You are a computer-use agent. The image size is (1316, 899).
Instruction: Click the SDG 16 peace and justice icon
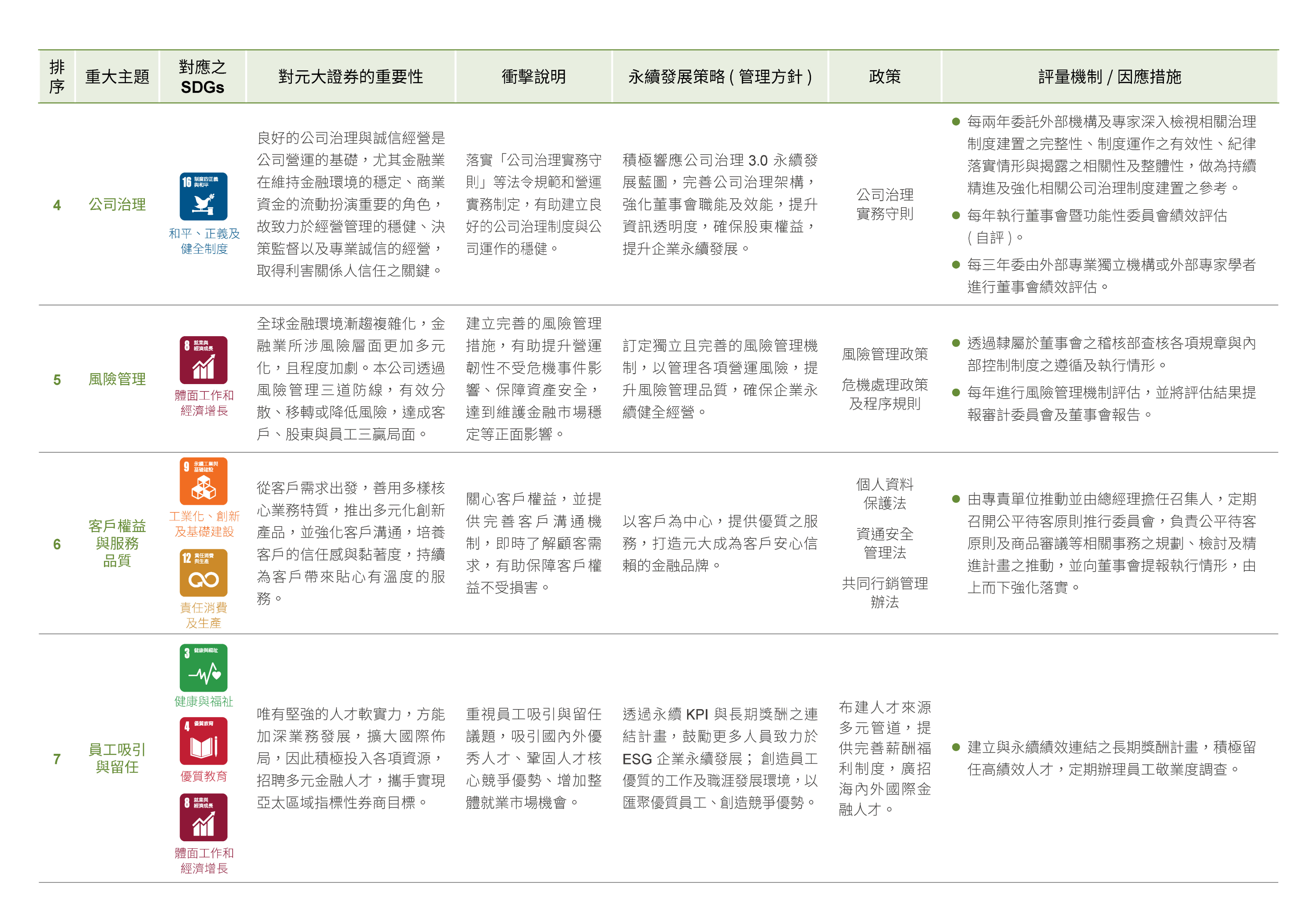point(203,197)
